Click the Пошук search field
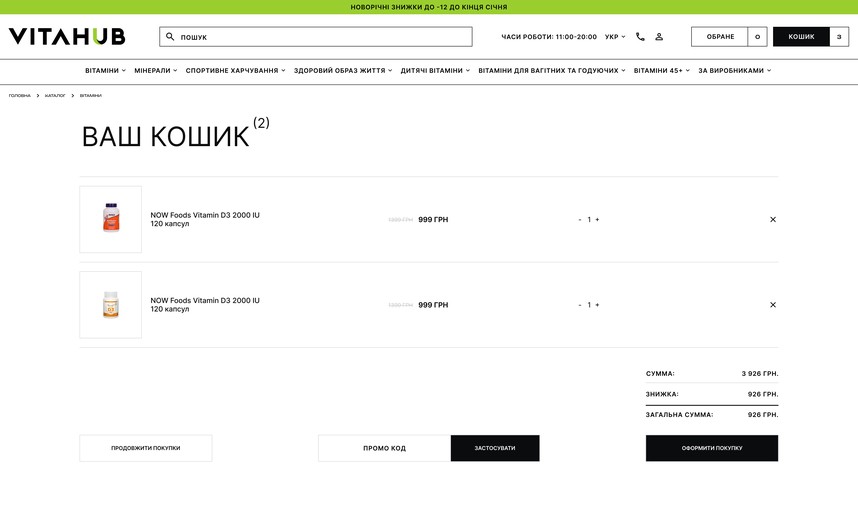This screenshot has height=524, width=858. tap(316, 37)
